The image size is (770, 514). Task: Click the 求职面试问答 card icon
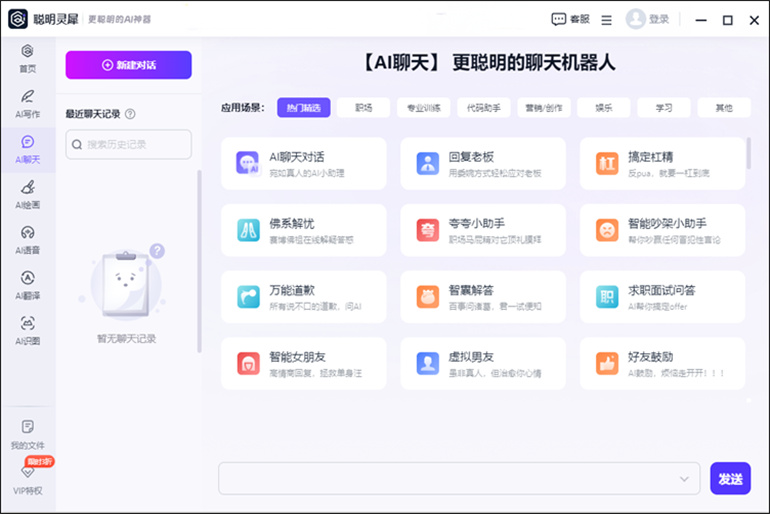[607, 297]
